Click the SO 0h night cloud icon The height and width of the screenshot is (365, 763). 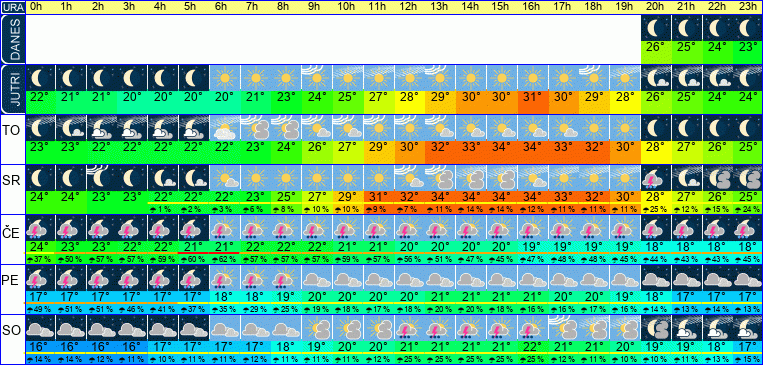coord(41,328)
